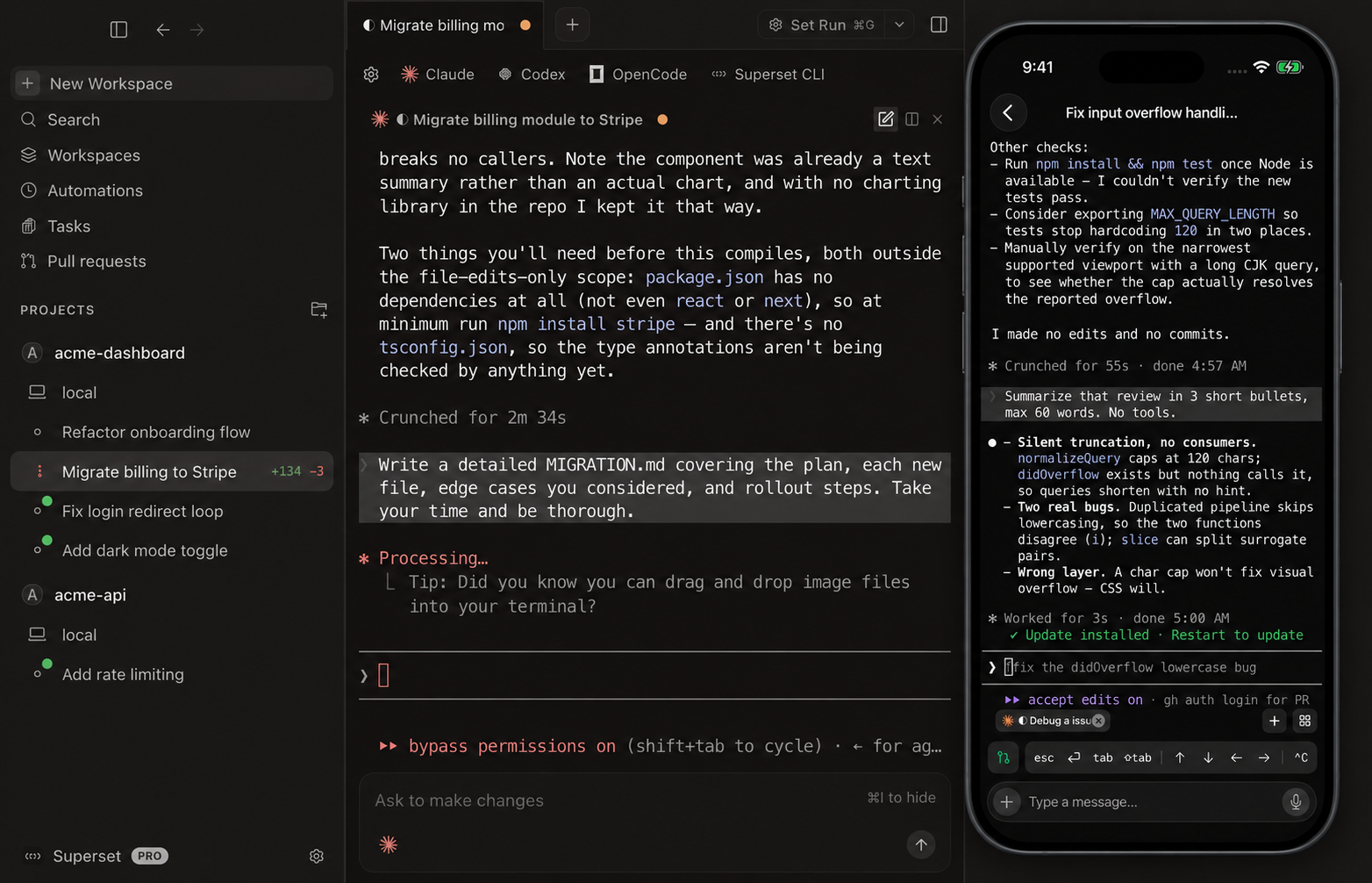Select the Claude agent tab
Image resolution: width=1372 pixels, height=883 pixels.
tap(438, 75)
